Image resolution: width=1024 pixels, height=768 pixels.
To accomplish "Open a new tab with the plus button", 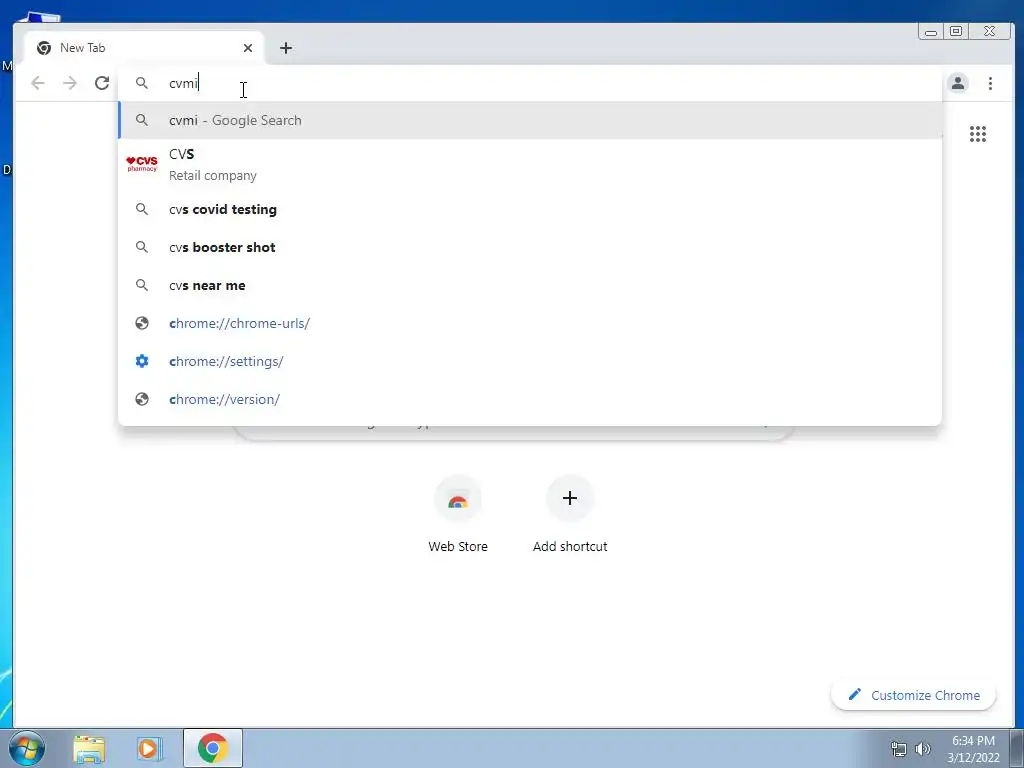I will pos(285,48).
